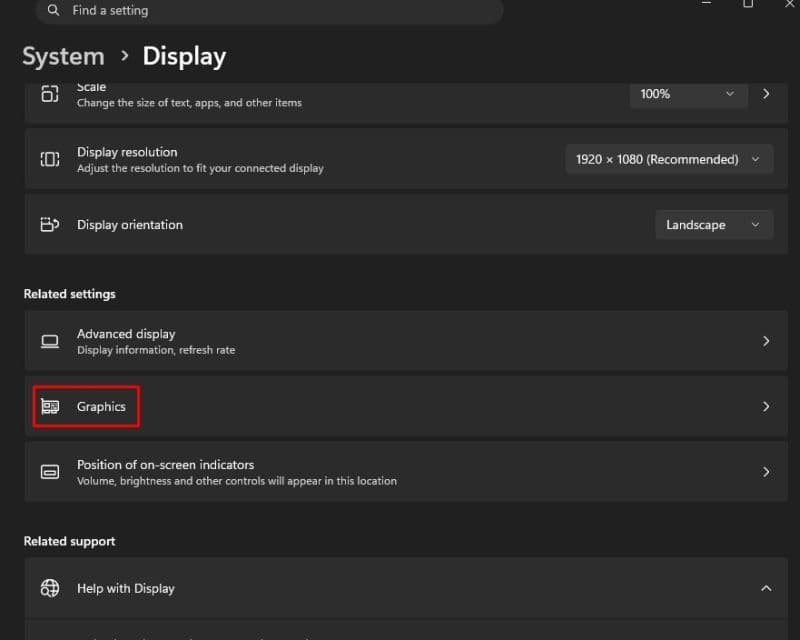
Task: Click the search magnifier icon
Action: 50,10
